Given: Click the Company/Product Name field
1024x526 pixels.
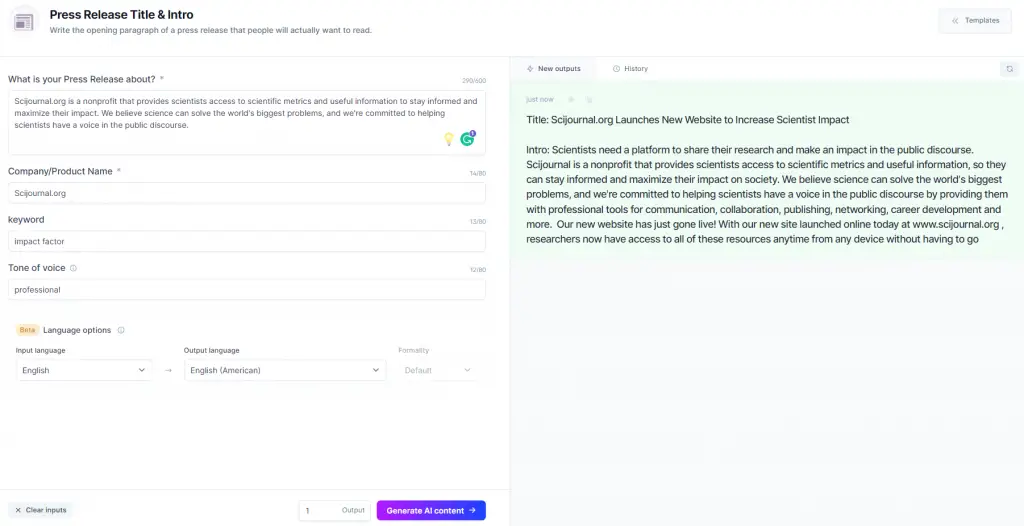Looking at the screenshot, I should click(x=247, y=193).
